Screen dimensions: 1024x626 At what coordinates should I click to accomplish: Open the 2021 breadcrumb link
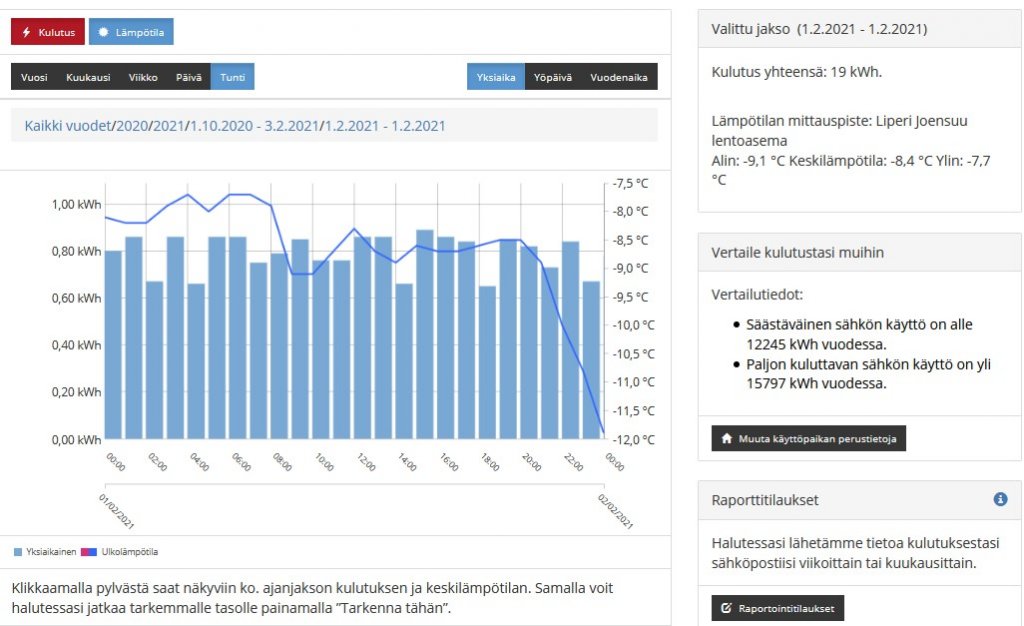click(168, 126)
